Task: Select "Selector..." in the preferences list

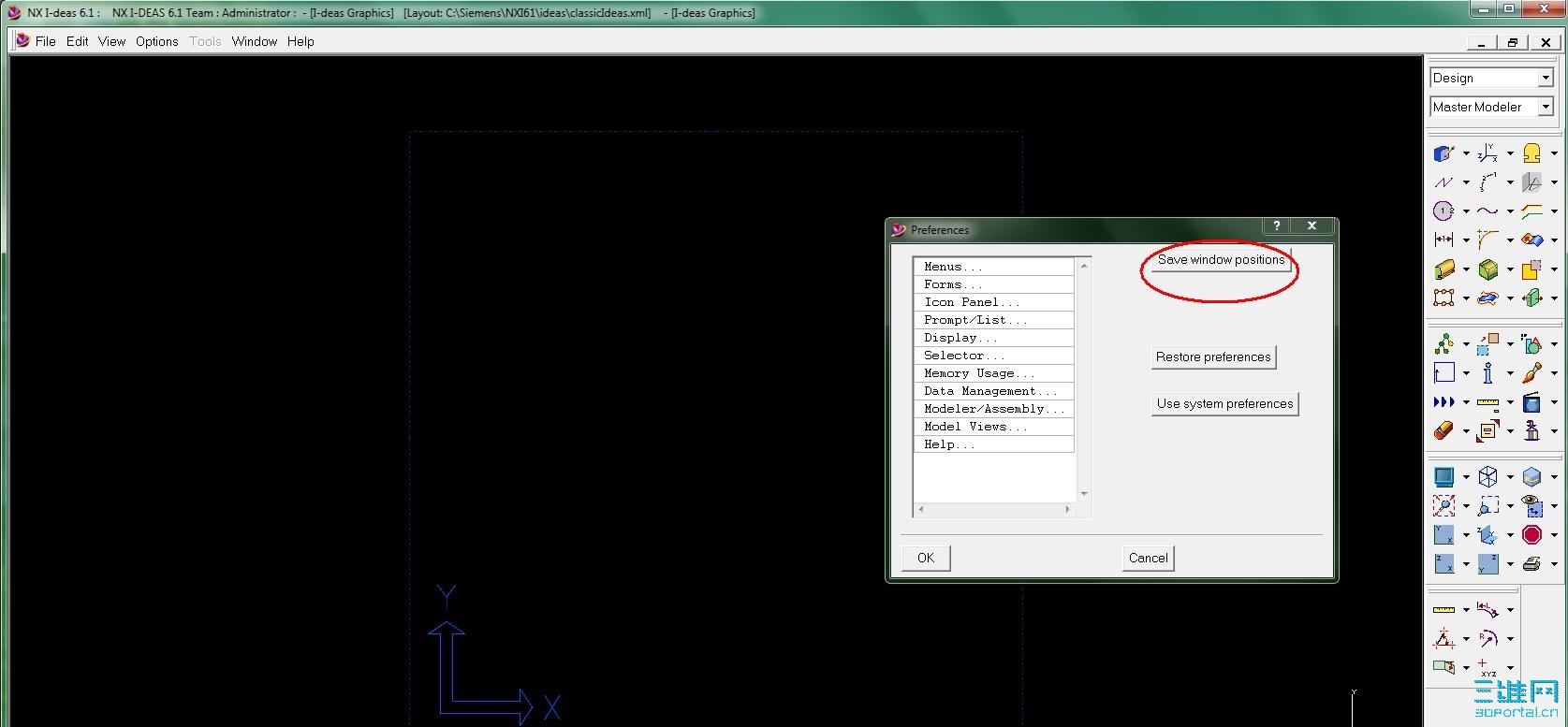Action: (994, 356)
